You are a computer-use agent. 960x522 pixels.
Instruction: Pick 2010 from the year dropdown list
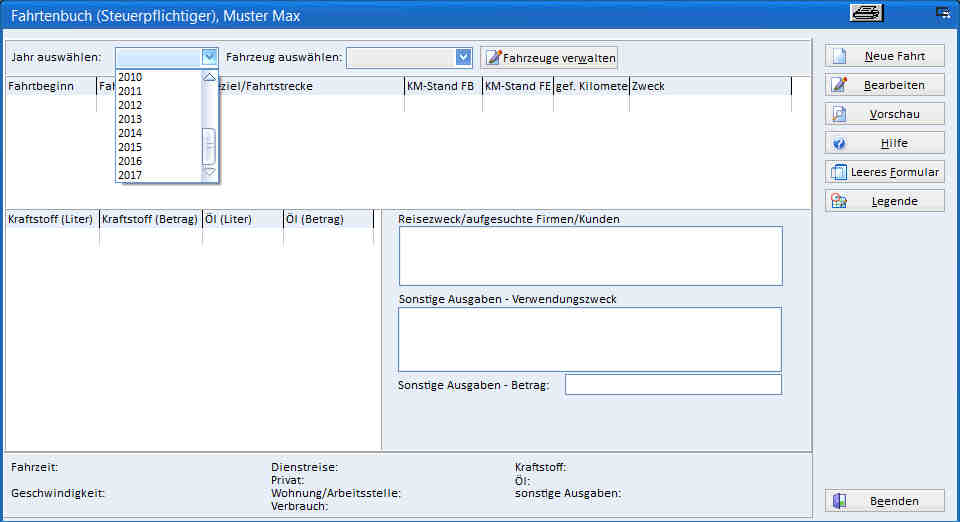[130, 77]
